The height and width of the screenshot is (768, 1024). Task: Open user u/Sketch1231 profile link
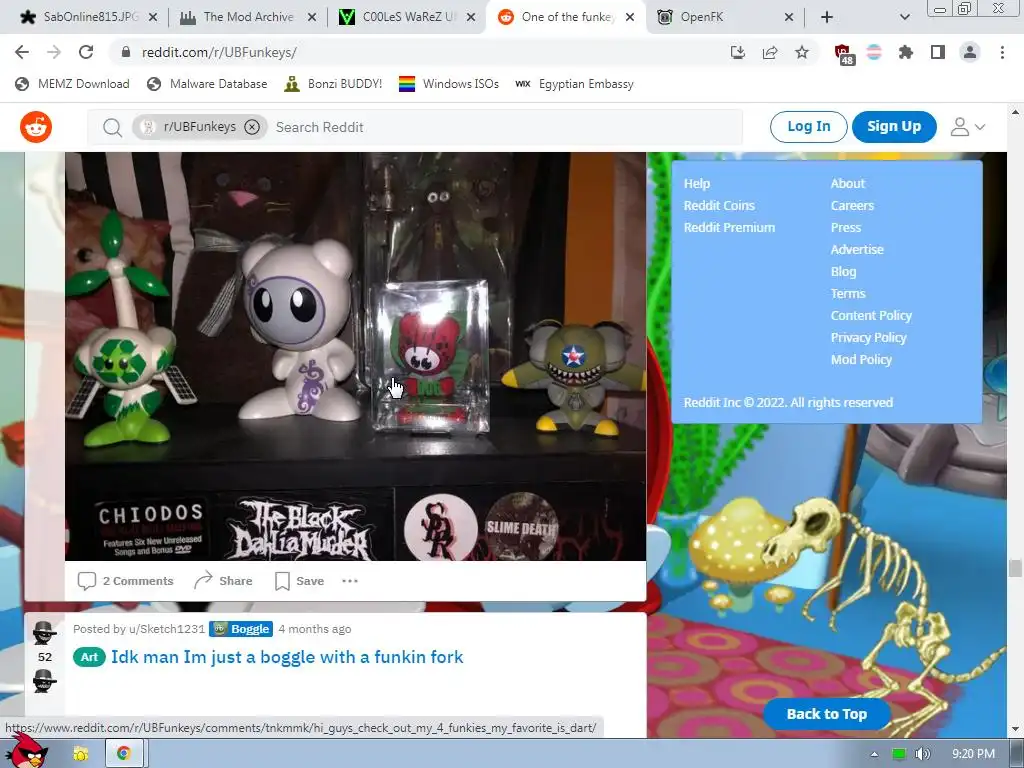pyautogui.click(x=167, y=629)
